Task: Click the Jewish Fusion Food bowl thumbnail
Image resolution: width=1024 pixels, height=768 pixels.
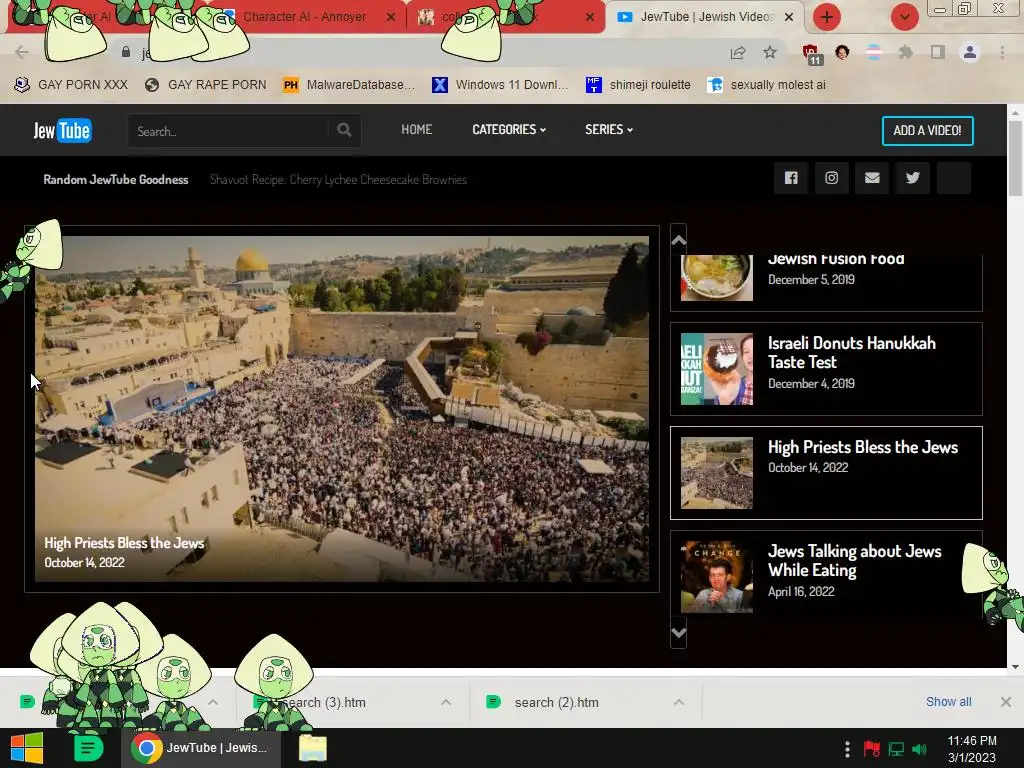Action: coord(716,278)
